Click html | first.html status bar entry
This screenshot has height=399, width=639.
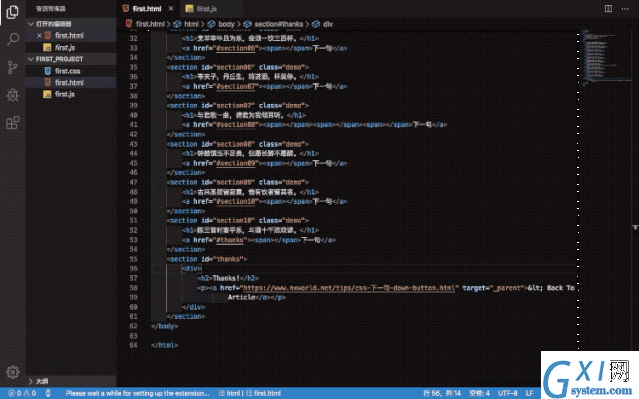[249, 393]
